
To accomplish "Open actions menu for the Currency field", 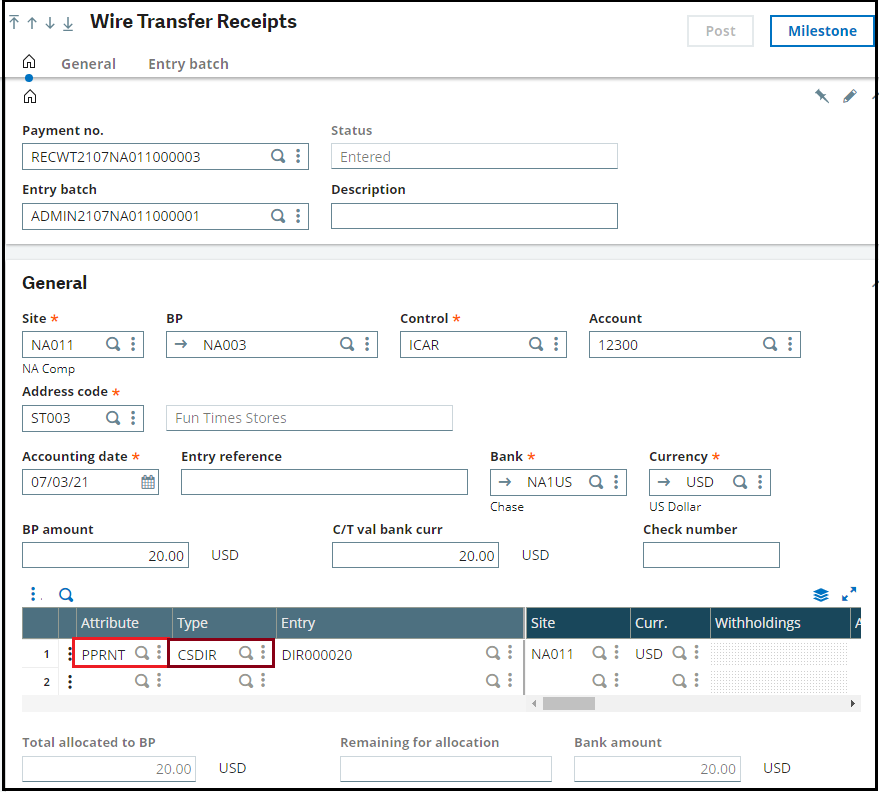I will pyautogui.click(x=760, y=482).
